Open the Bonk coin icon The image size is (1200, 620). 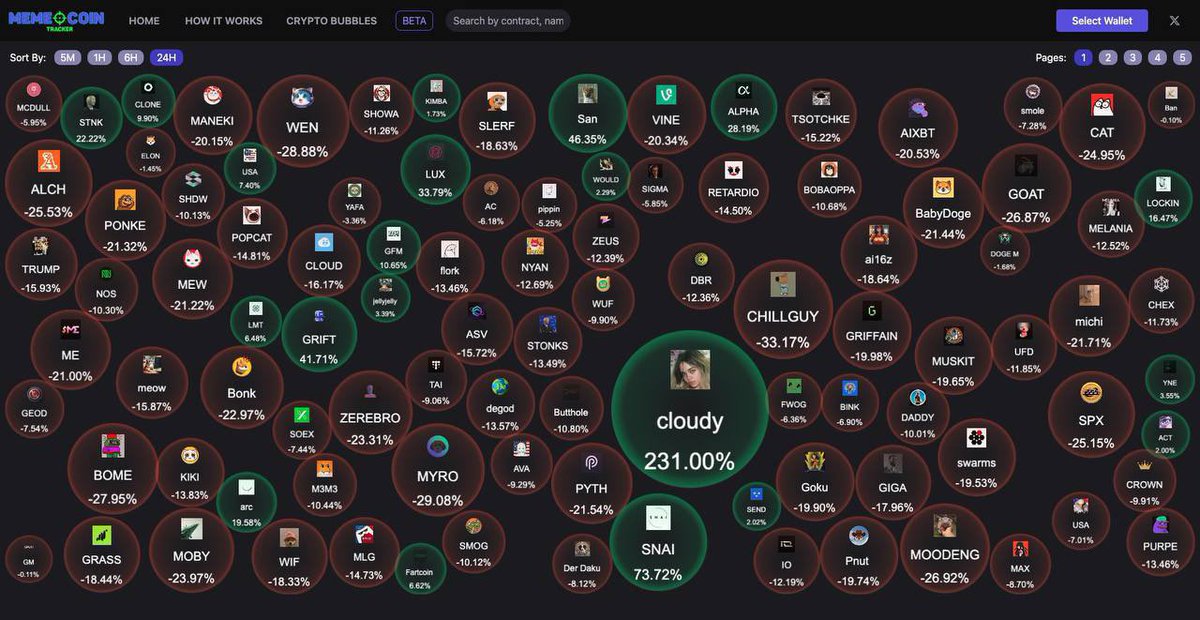242,367
